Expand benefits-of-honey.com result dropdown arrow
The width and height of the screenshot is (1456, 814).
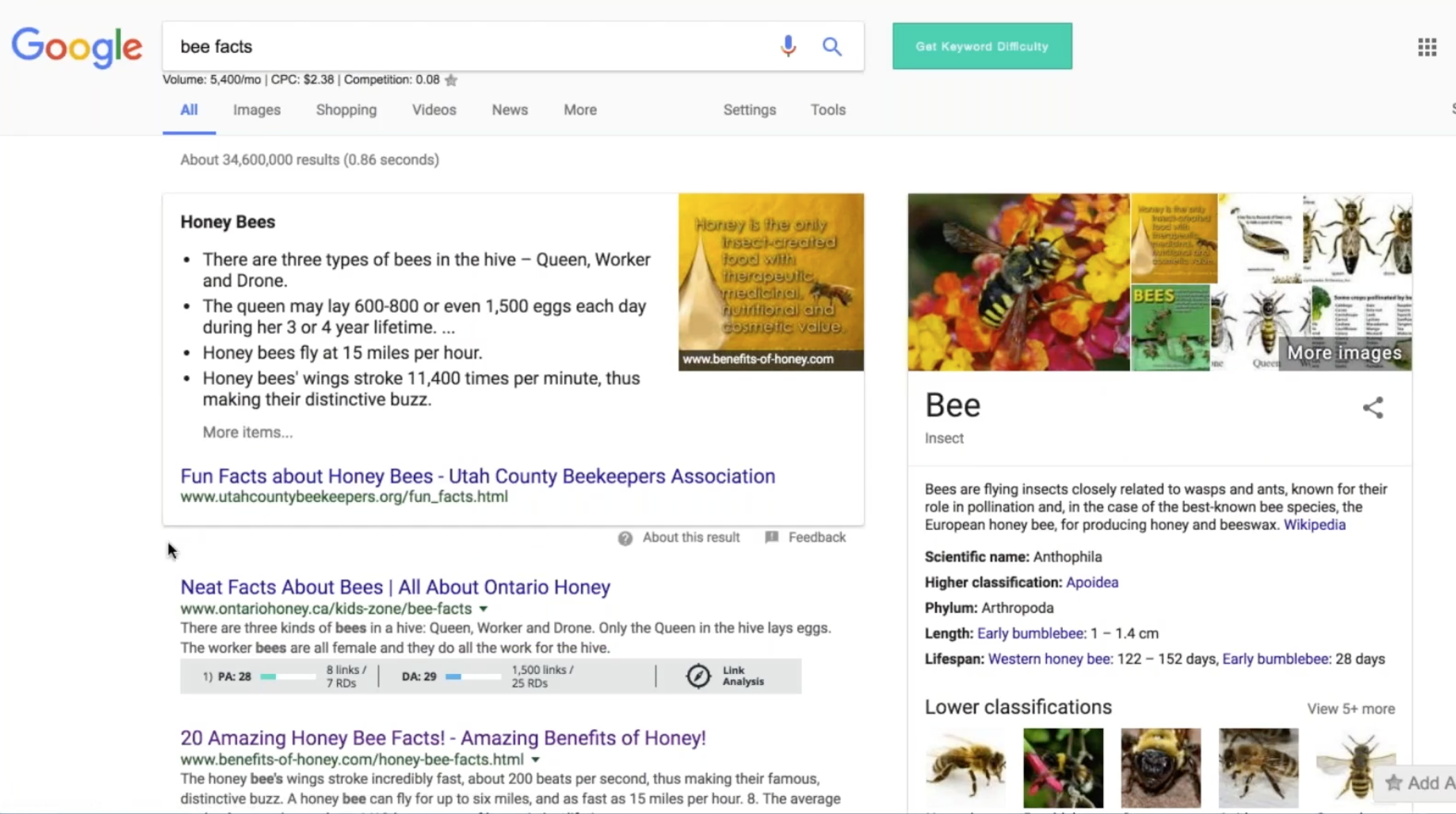(535, 760)
